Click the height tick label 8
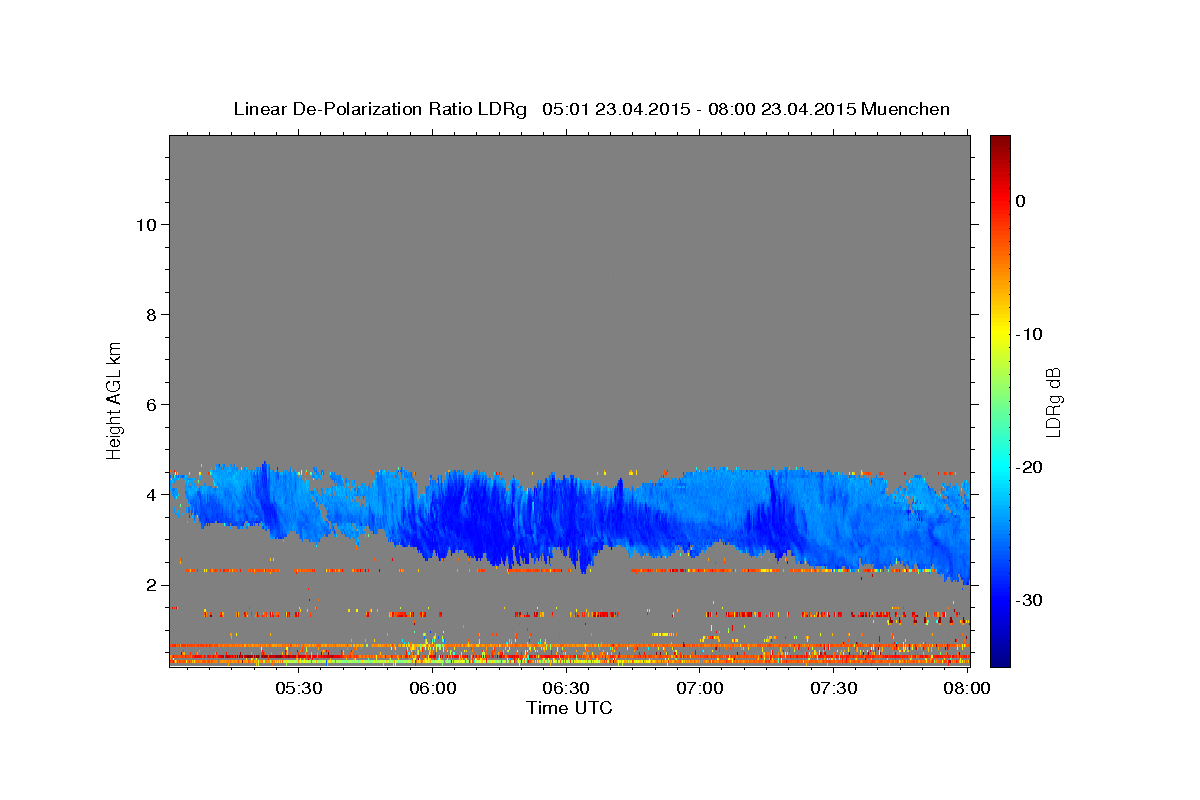The width and height of the screenshot is (1200, 800). tap(149, 315)
